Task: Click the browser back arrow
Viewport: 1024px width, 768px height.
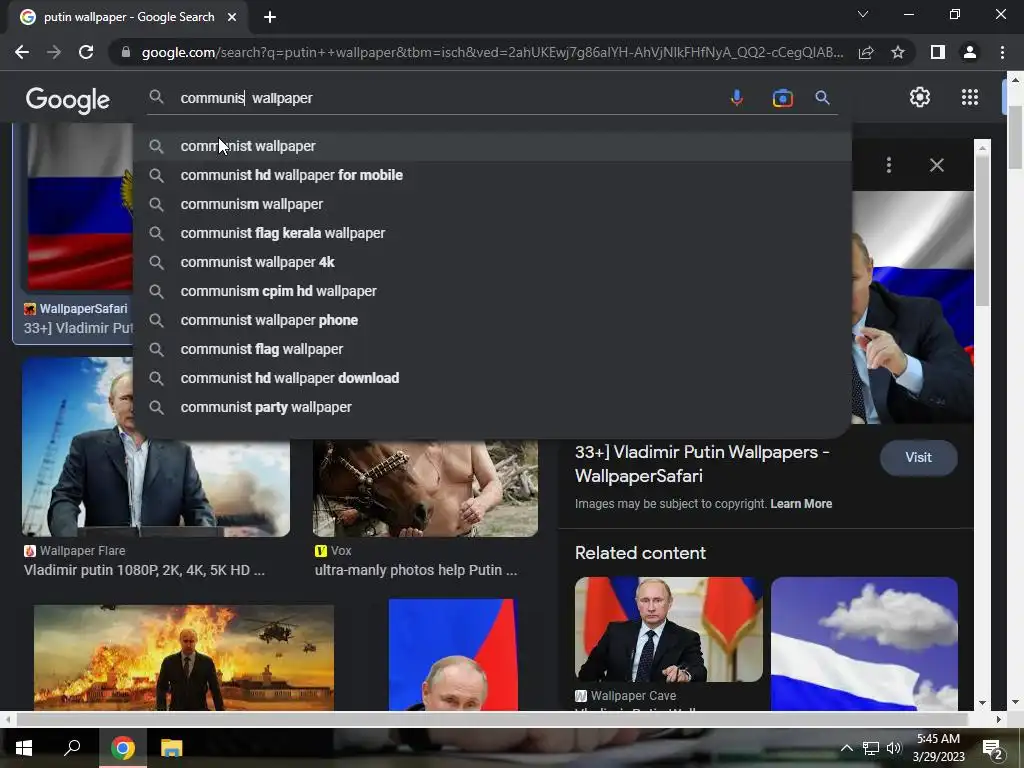Action: [x=22, y=52]
